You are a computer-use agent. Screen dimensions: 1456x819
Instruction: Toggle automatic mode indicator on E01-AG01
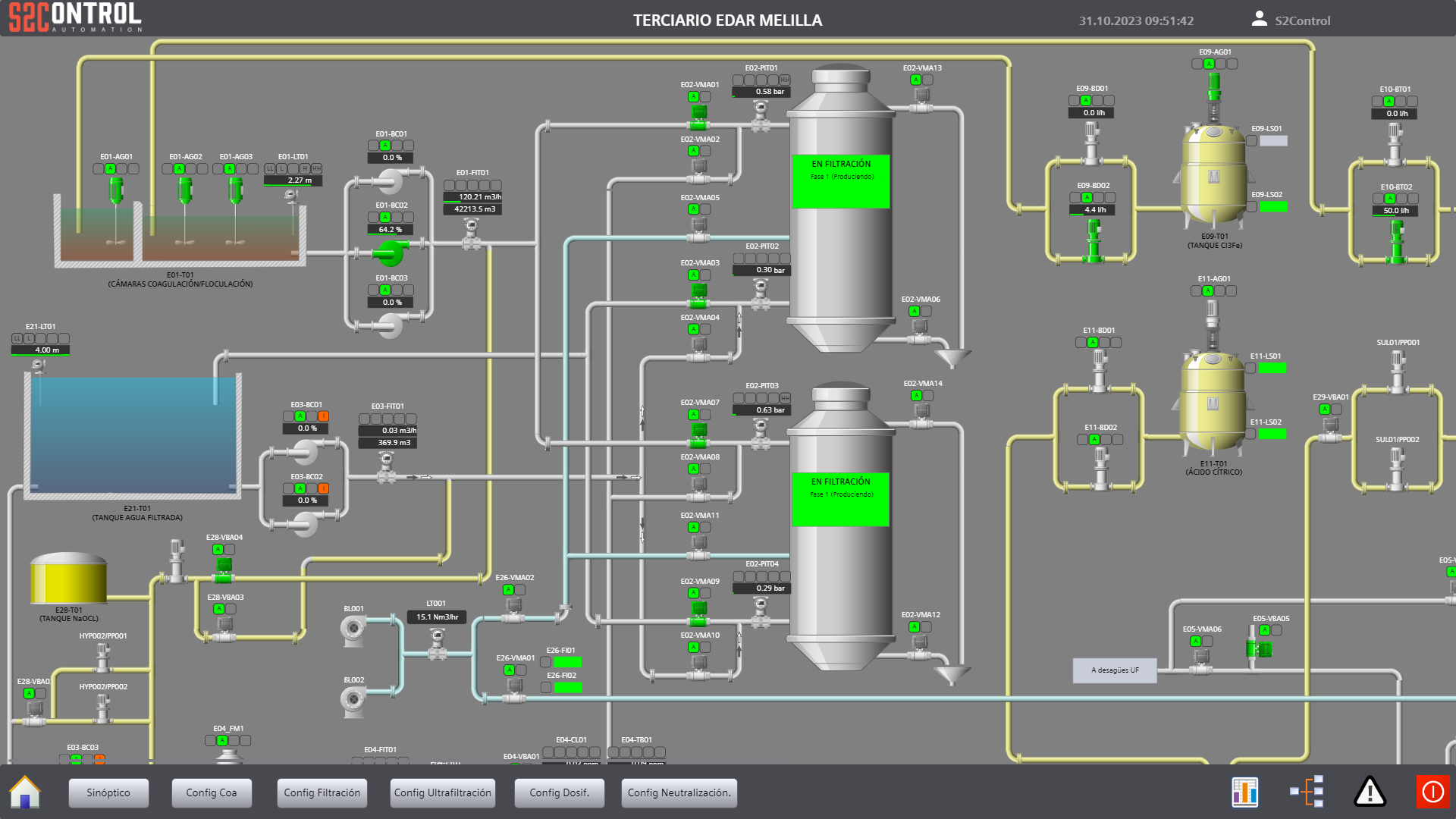110,169
